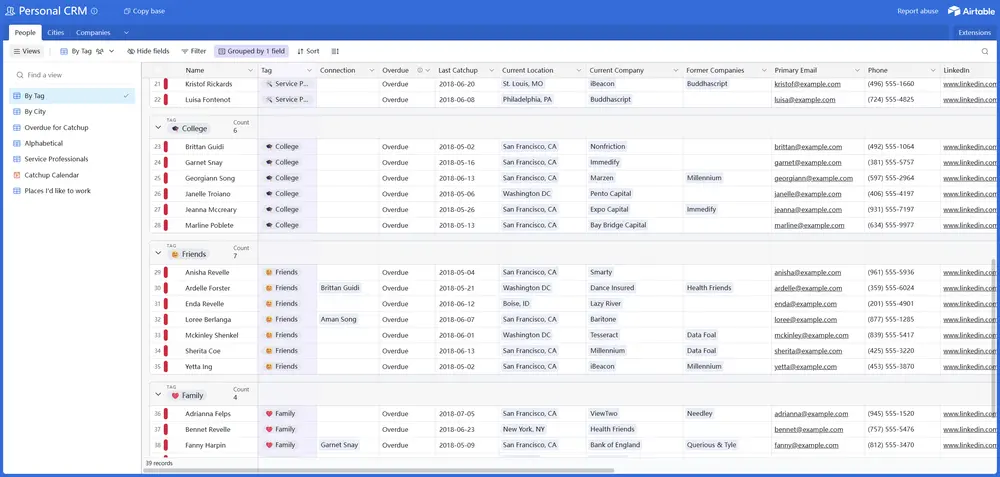This screenshot has width=1000, height=477.
Task: Click the Airtable logo
Action: tap(971, 11)
